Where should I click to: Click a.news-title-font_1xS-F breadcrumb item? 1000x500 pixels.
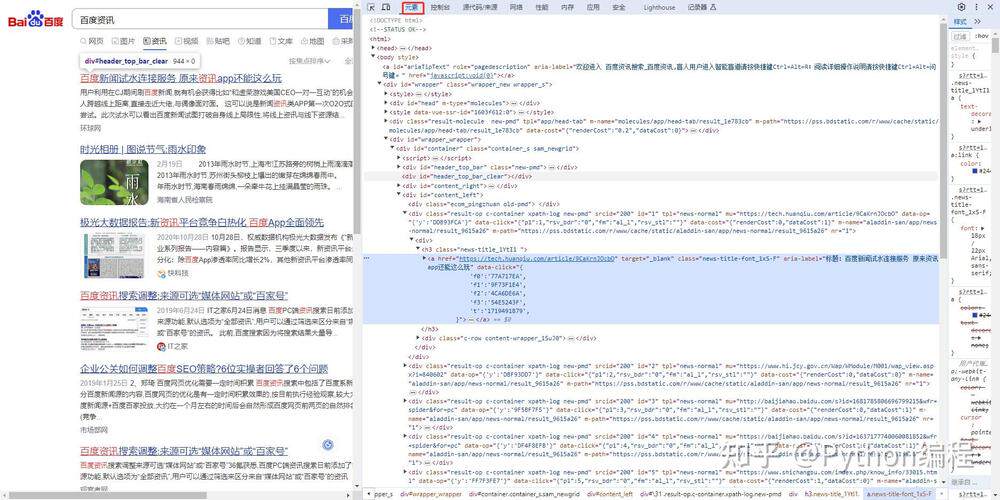point(901,494)
